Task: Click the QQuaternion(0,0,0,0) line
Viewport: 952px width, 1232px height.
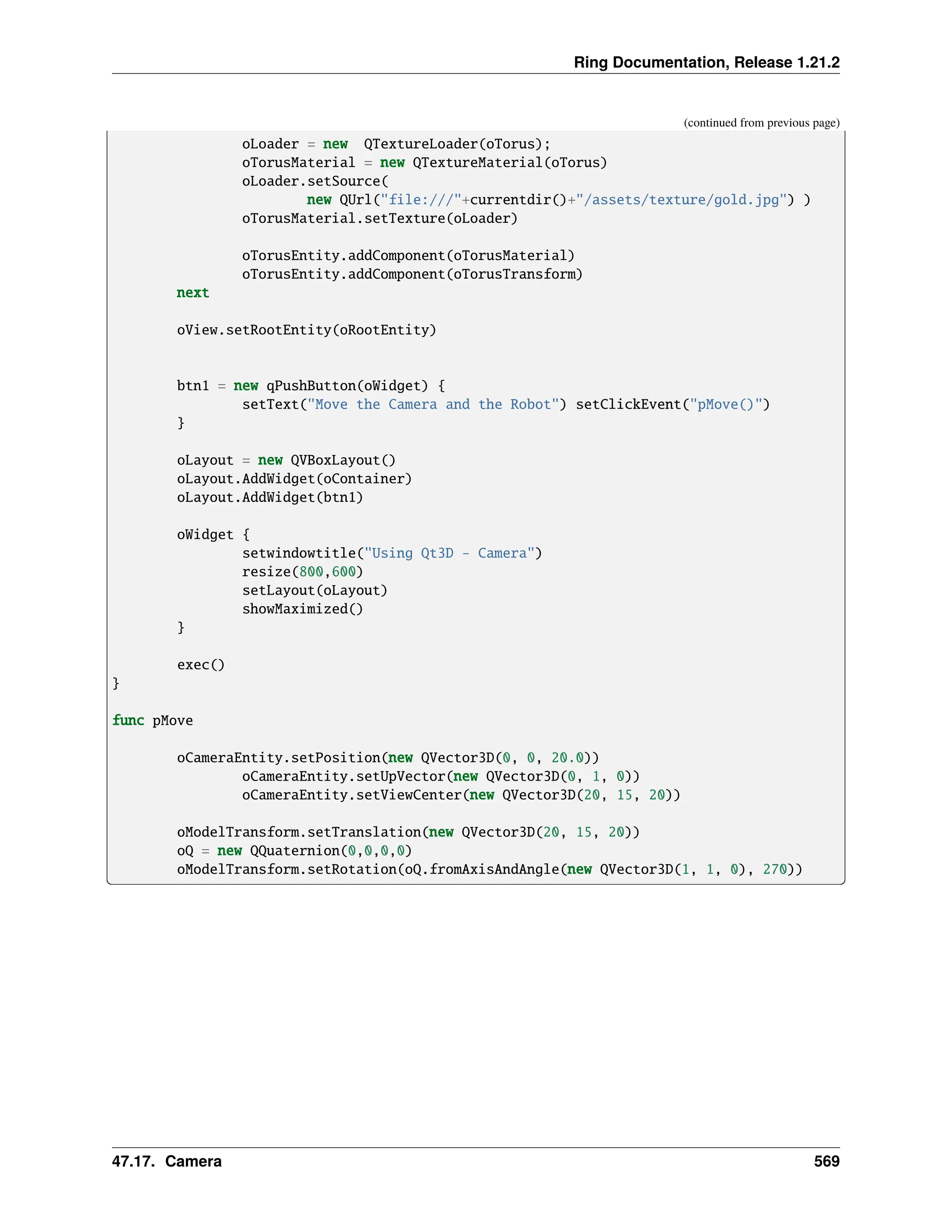Action: point(294,851)
